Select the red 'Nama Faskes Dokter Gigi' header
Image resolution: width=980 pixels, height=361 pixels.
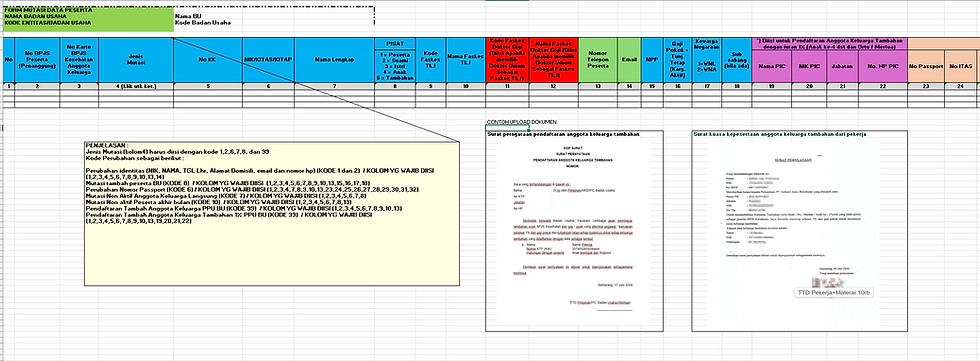pos(554,59)
